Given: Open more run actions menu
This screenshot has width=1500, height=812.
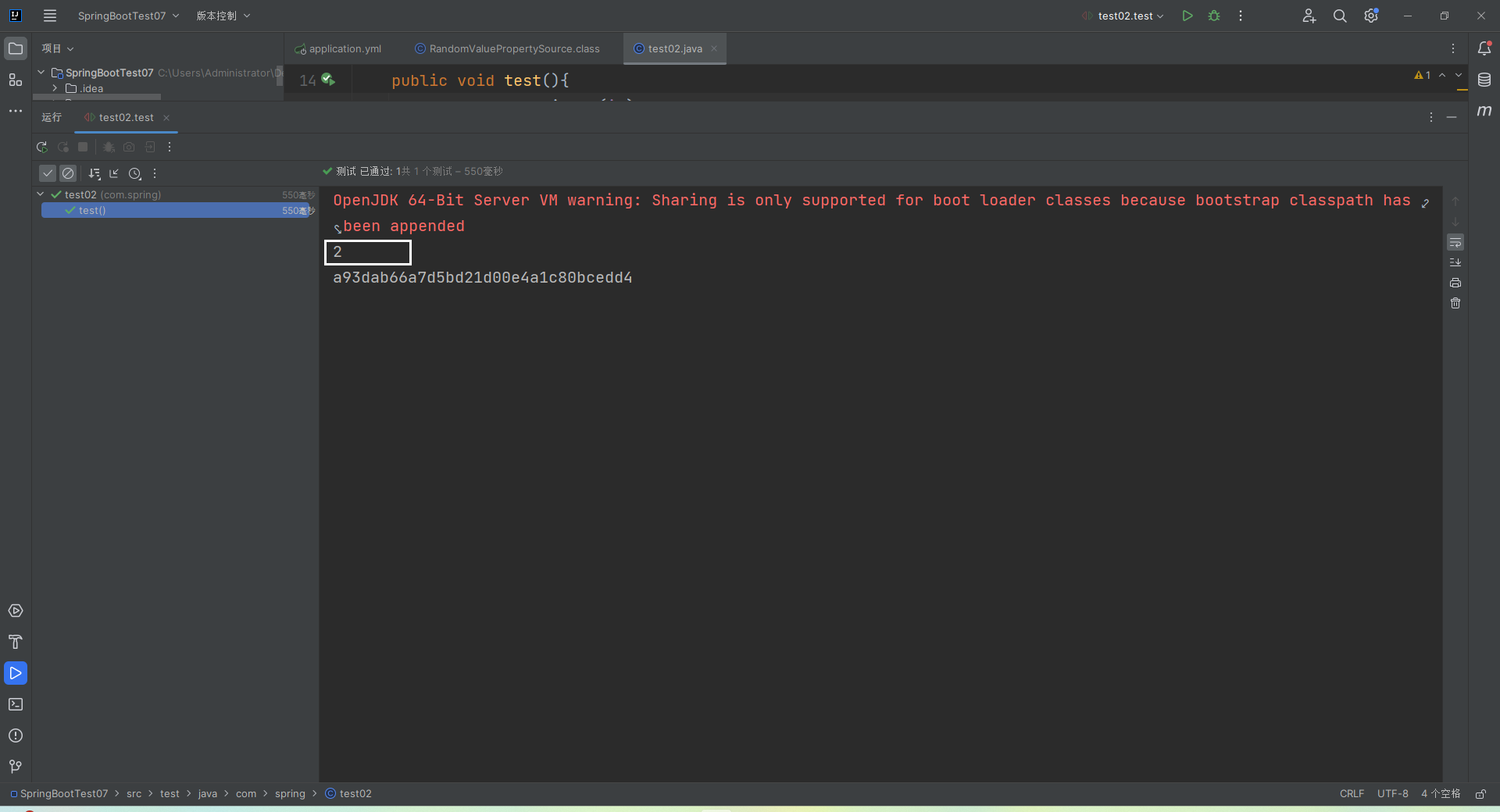Looking at the screenshot, I should pos(1241,16).
